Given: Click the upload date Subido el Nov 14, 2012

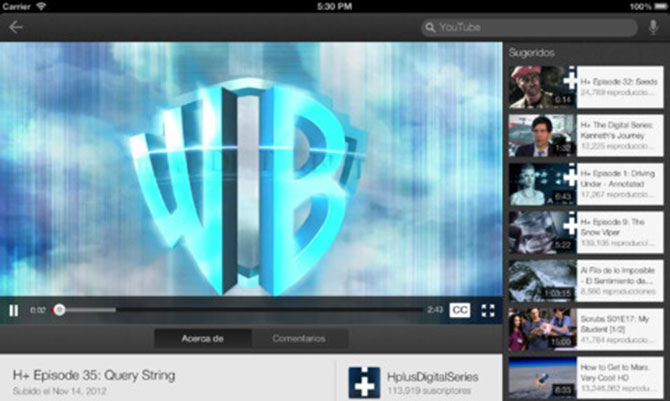Looking at the screenshot, I should pyautogui.click(x=59, y=391).
